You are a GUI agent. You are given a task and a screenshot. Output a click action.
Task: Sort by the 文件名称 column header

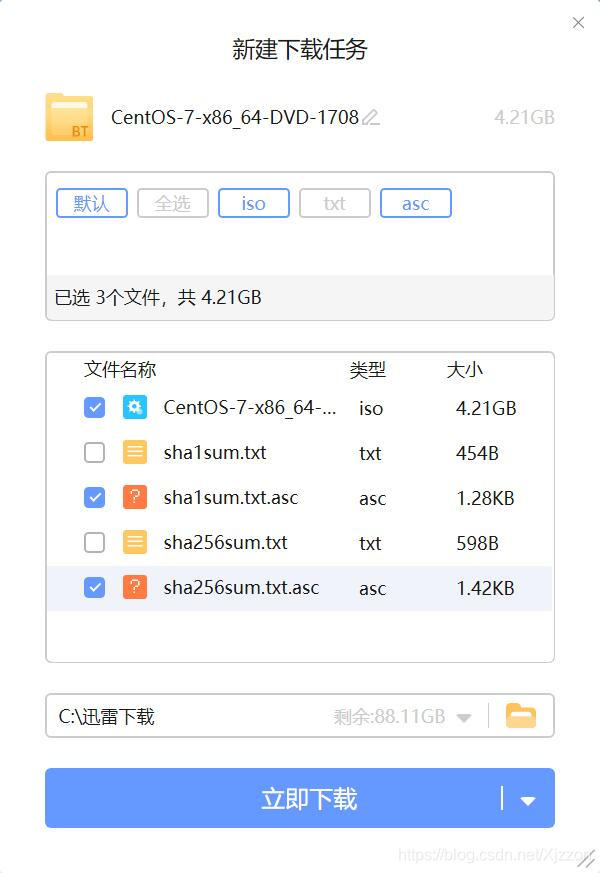120,370
